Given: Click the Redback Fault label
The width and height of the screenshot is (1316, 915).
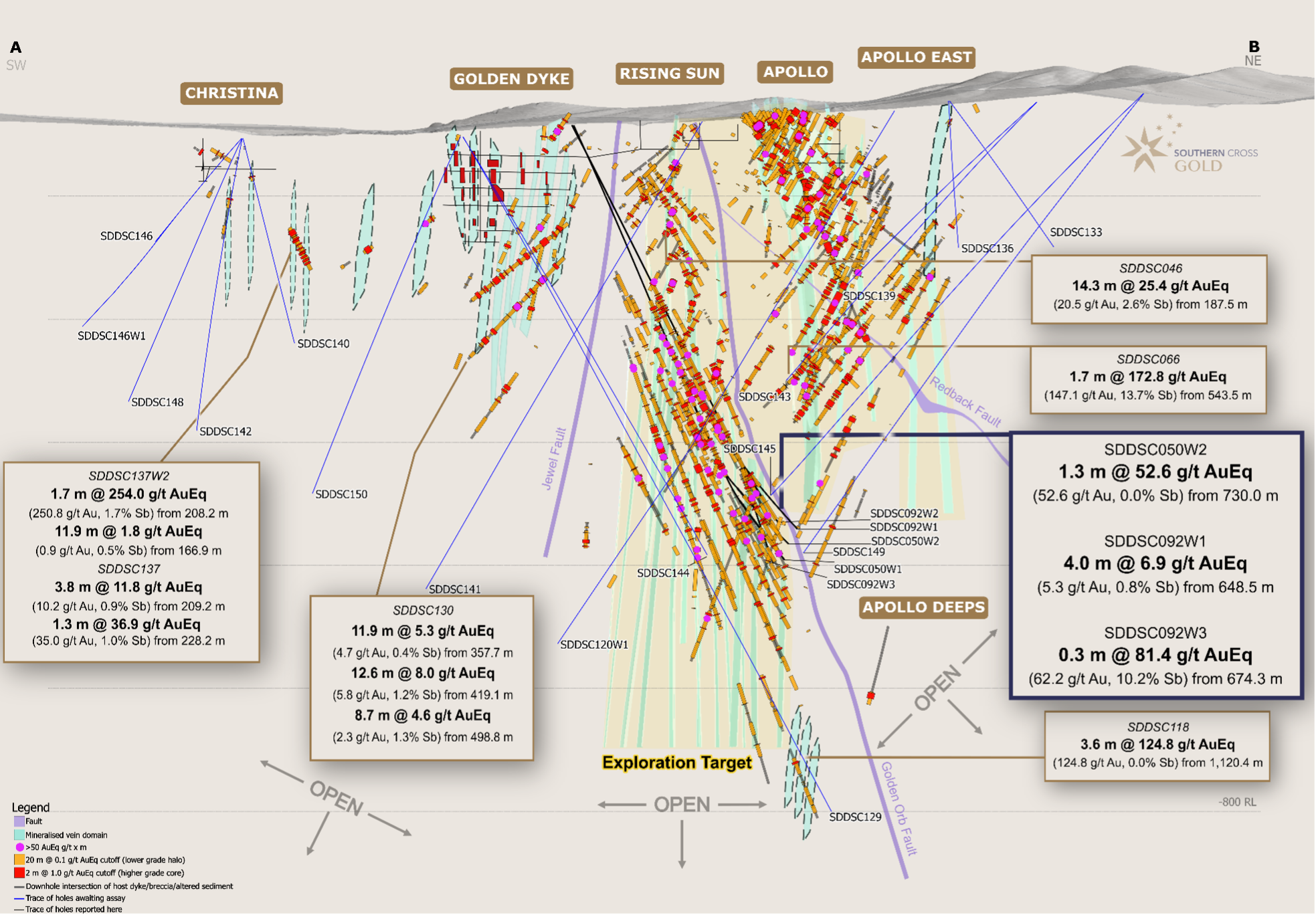Looking at the screenshot, I should (x=965, y=401).
